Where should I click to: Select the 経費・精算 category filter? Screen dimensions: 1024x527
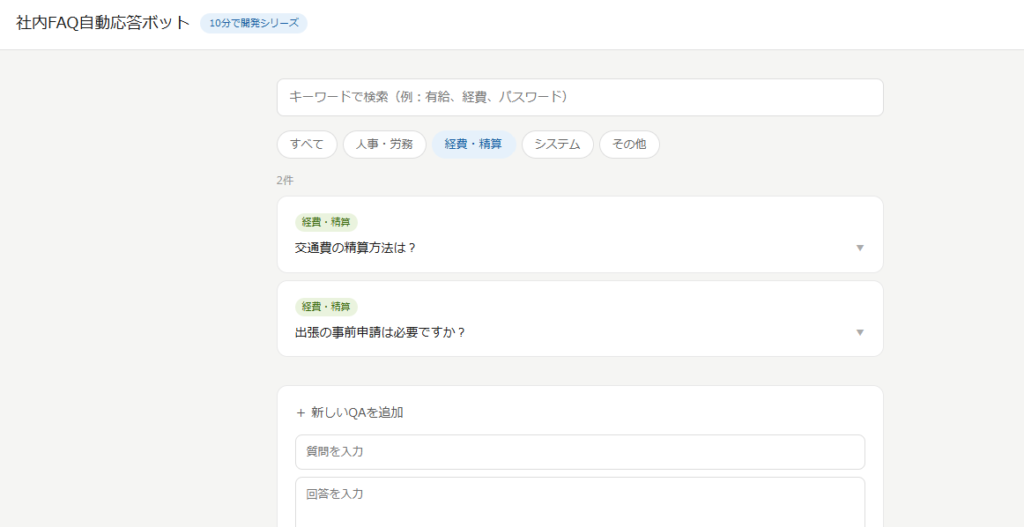[473, 144]
